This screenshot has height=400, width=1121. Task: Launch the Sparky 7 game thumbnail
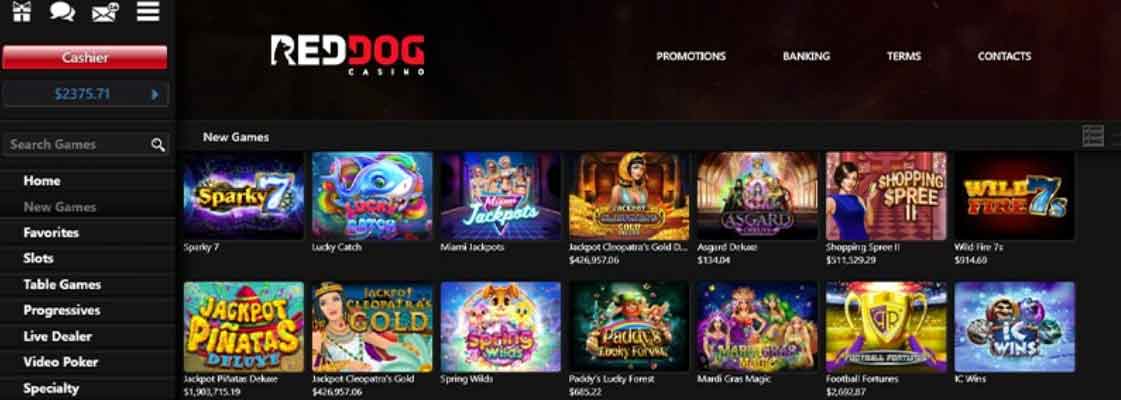pyautogui.click(x=244, y=196)
